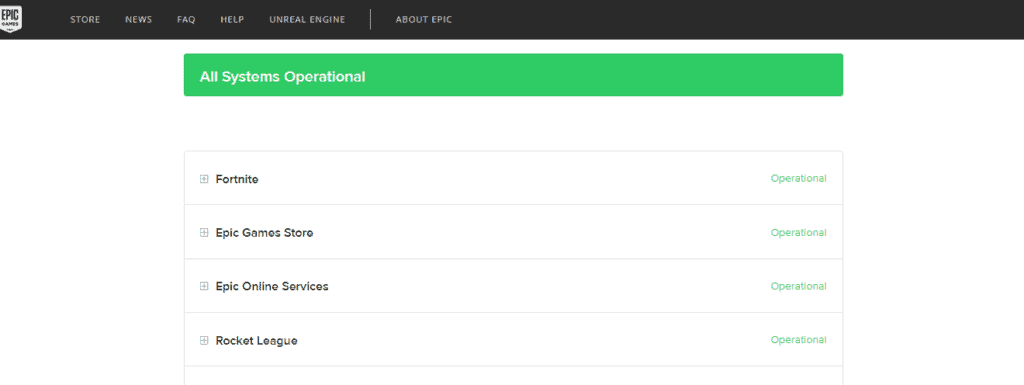The image size is (1024, 385).
Task: Click Operational status for Epic Games Store
Action: point(798,232)
